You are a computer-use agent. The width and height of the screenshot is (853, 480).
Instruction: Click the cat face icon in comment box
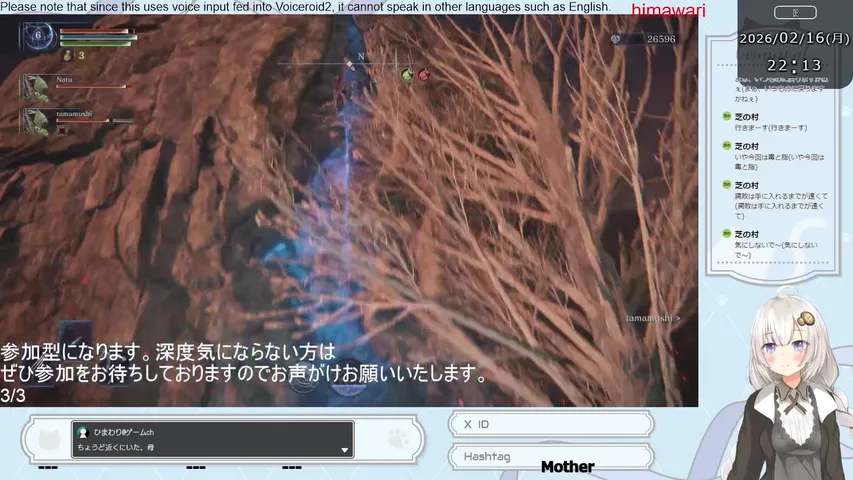click(x=49, y=439)
